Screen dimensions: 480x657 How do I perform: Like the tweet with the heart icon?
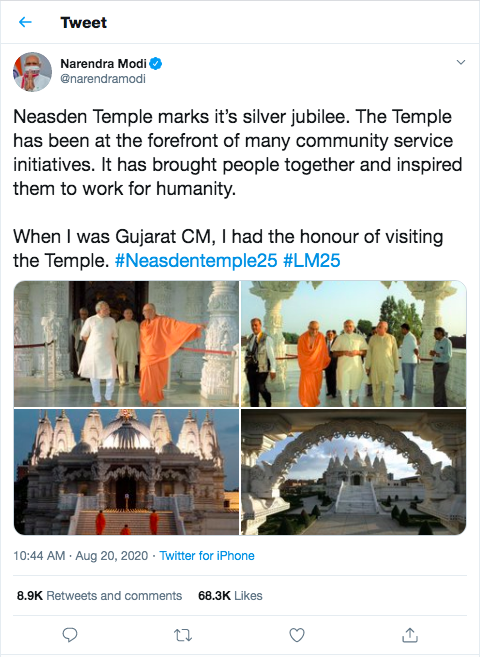pos(297,636)
